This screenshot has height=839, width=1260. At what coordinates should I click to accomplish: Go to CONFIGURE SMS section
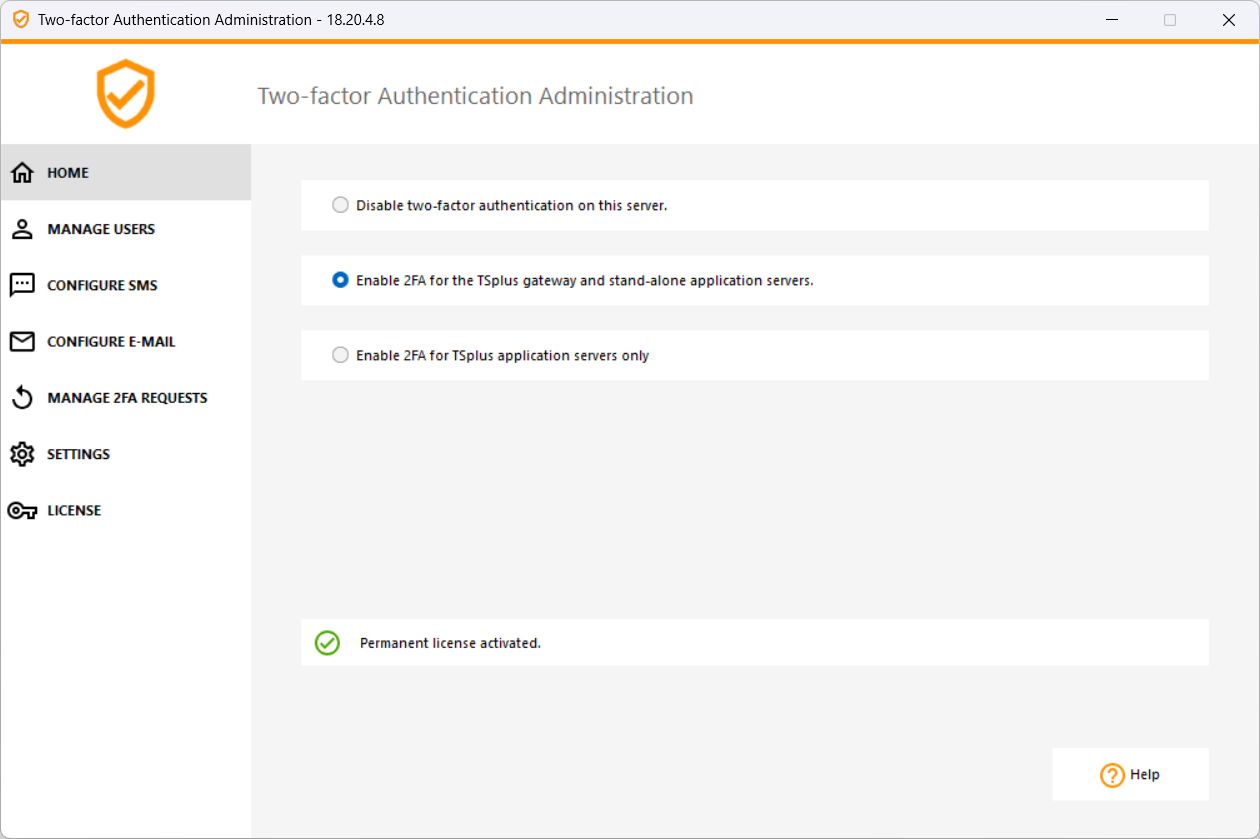point(126,285)
